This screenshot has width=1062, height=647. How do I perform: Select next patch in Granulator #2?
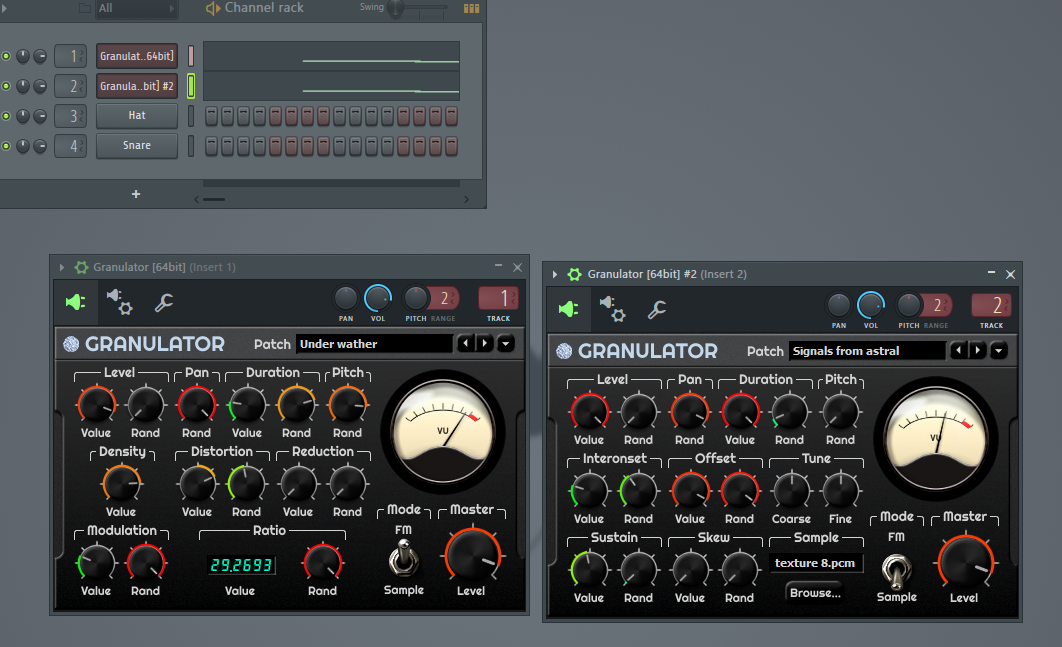point(977,350)
